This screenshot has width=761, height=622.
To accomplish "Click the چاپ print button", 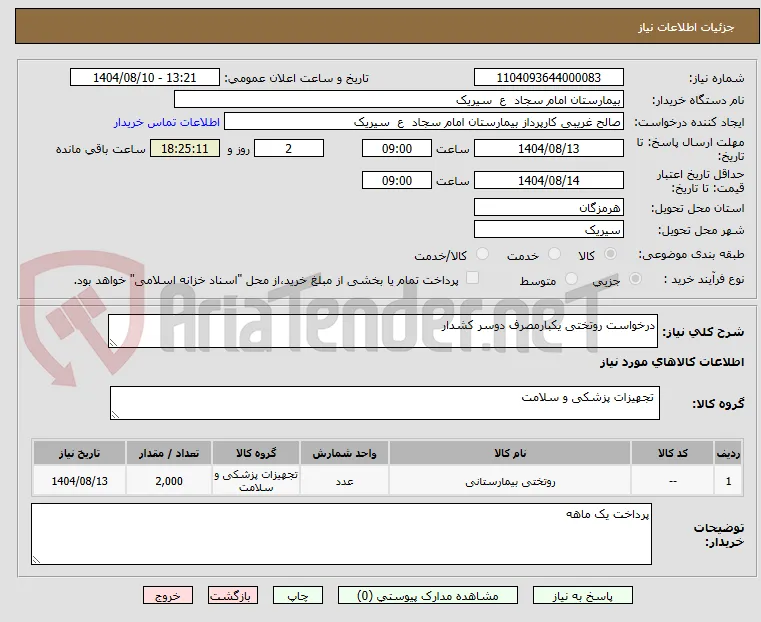I will pyautogui.click(x=298, y=595).
